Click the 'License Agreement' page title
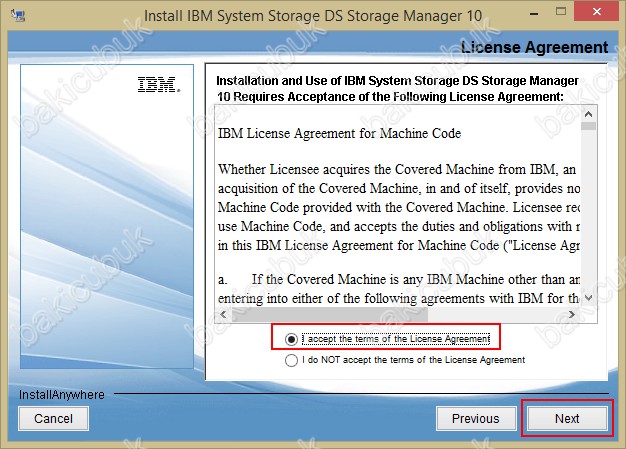Screen dimensions: 626x449 click(535, 47)
